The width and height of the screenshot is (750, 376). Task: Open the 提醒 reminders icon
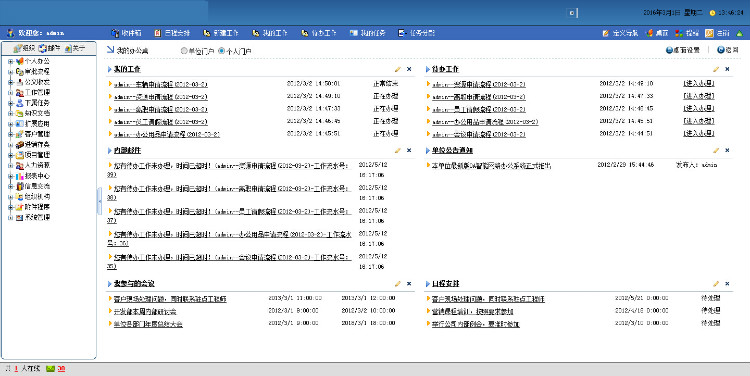[x=679, y=33]
